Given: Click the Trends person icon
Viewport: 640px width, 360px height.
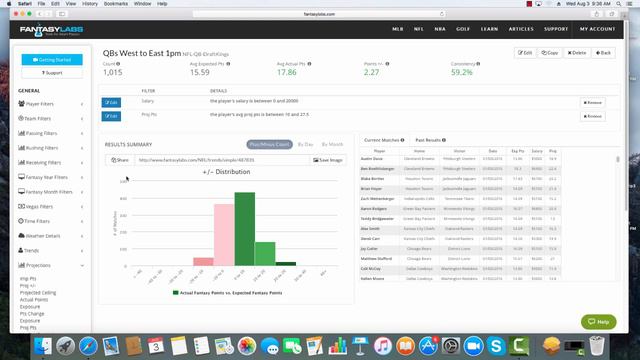Looking at the screenshot, I should 21,250.
